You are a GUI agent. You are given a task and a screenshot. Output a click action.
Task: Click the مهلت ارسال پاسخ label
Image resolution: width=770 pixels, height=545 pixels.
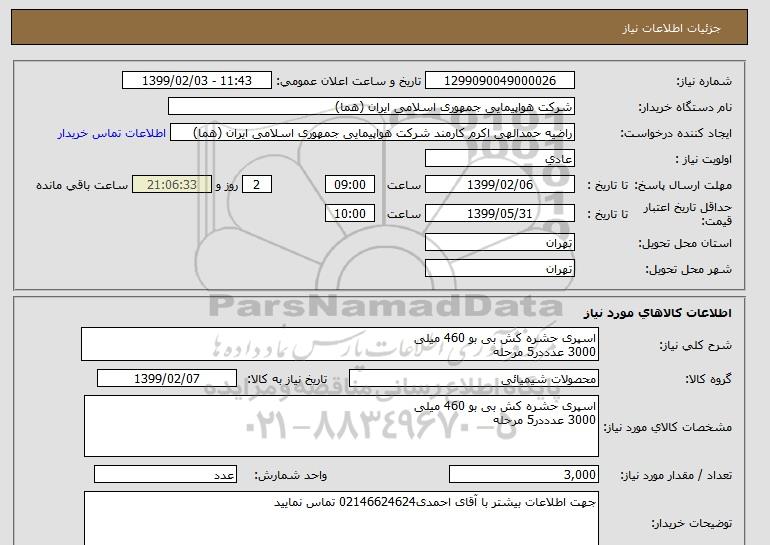click(x=683, y=185)
